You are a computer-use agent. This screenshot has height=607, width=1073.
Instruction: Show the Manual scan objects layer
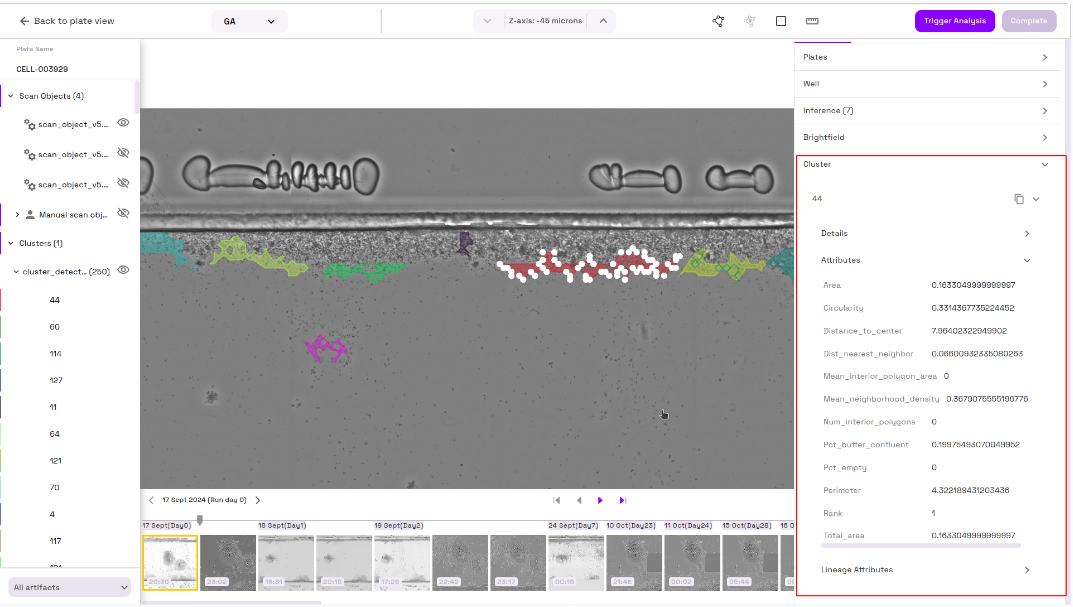124,214
